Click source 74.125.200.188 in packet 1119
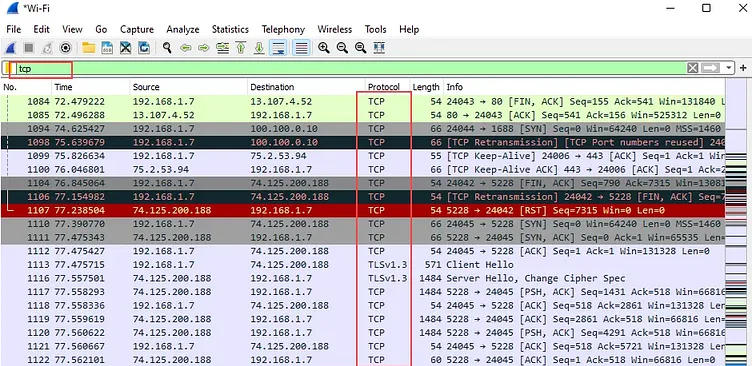The width and height of the screenshot is (752, 366). point(172,319)
